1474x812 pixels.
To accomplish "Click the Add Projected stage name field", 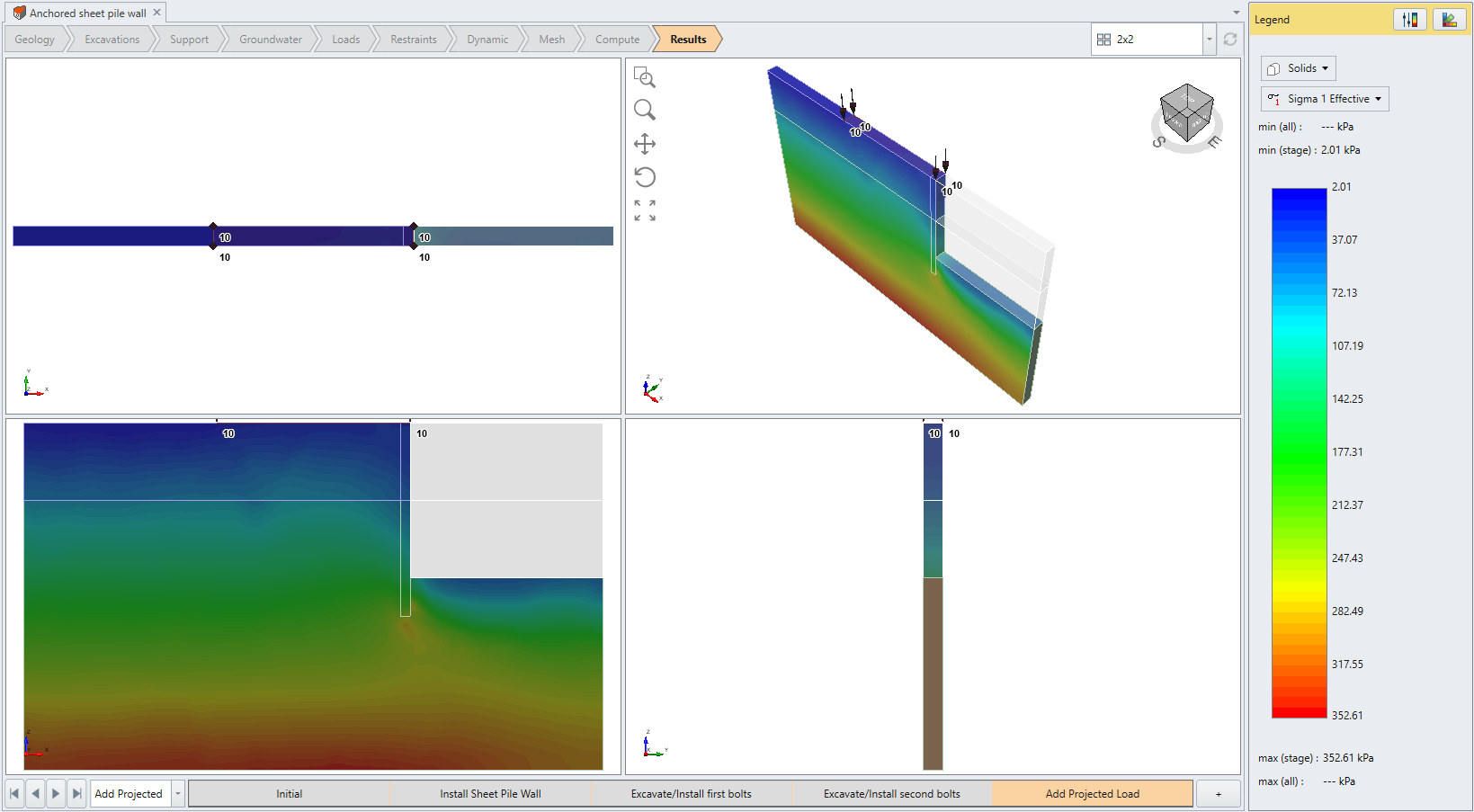I will pyautogui.click(x=129, y=793).
